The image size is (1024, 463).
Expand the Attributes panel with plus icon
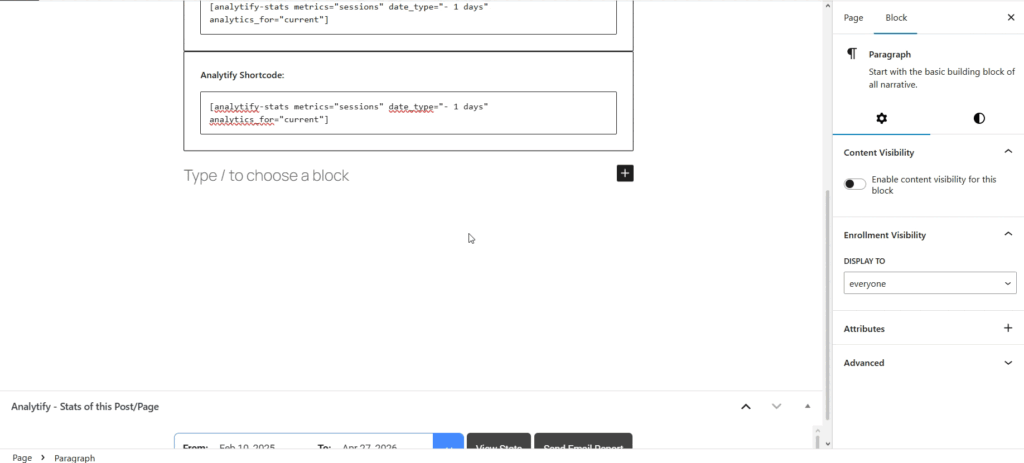pyautogui.click(x=1008, y=328)
